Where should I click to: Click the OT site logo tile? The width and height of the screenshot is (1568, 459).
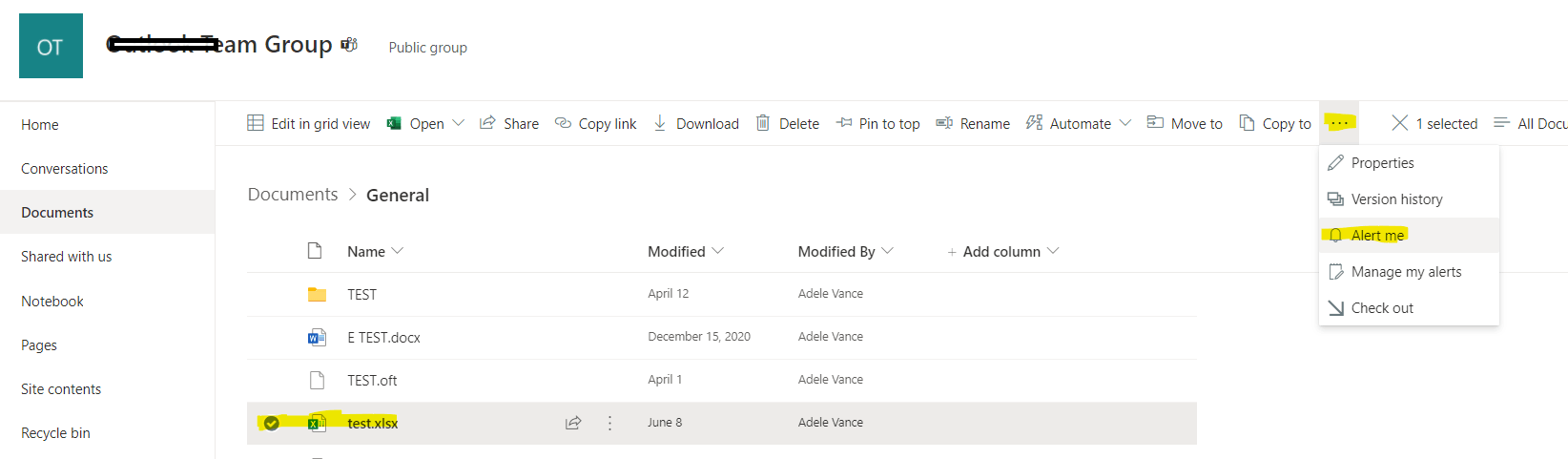[x=51, y=46]
